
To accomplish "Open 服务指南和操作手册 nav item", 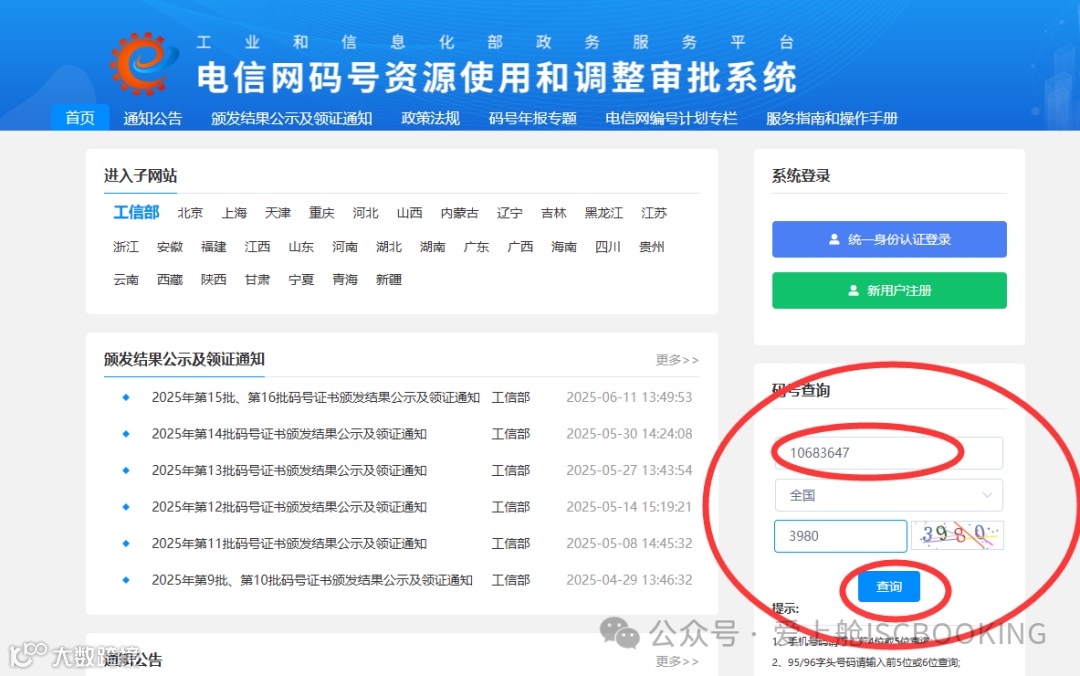I will (831, 118).
